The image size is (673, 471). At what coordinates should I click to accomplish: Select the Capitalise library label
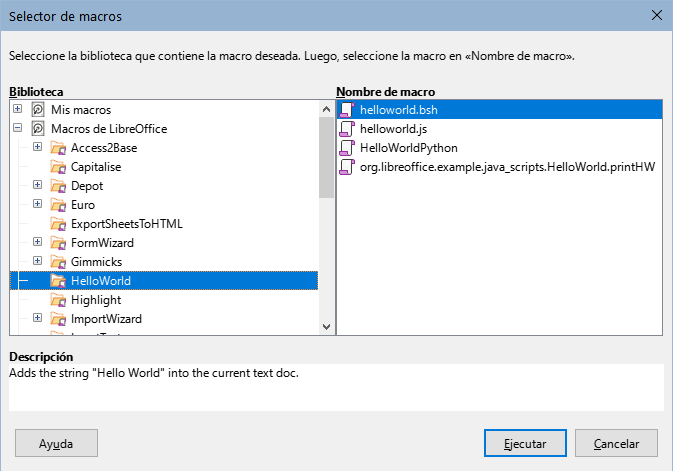click(x=96, y=167)
